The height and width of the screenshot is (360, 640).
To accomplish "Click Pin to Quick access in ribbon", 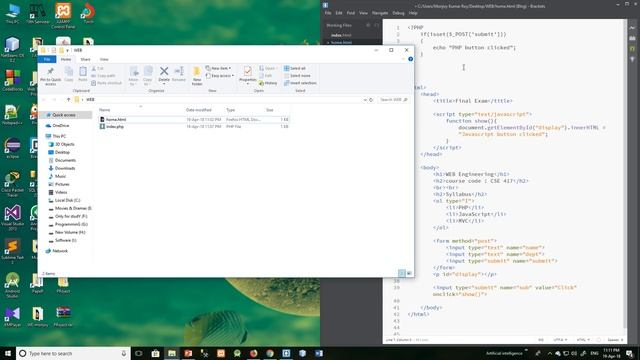I will pos(51,76).
